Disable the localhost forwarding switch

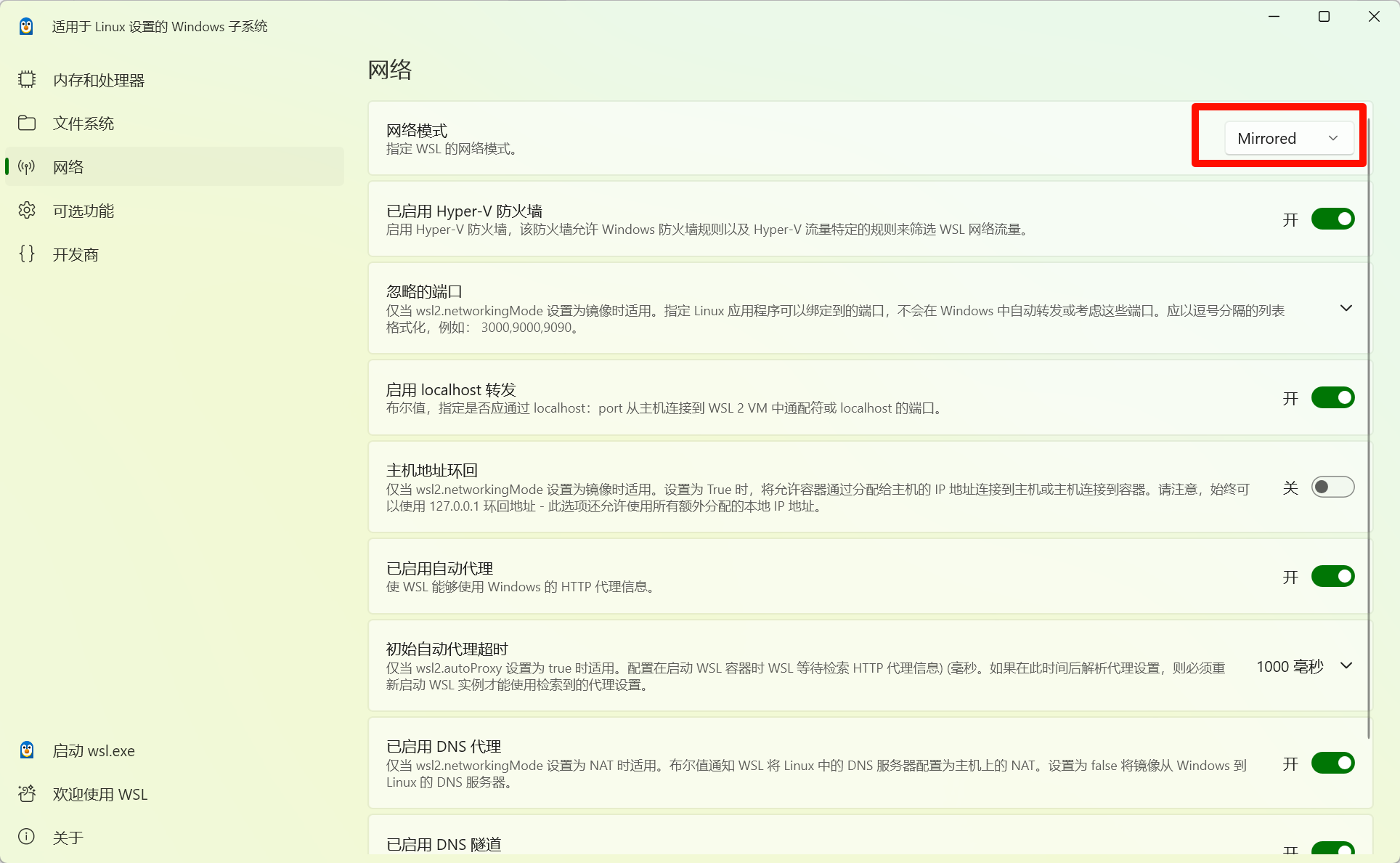pos(1332,398)
